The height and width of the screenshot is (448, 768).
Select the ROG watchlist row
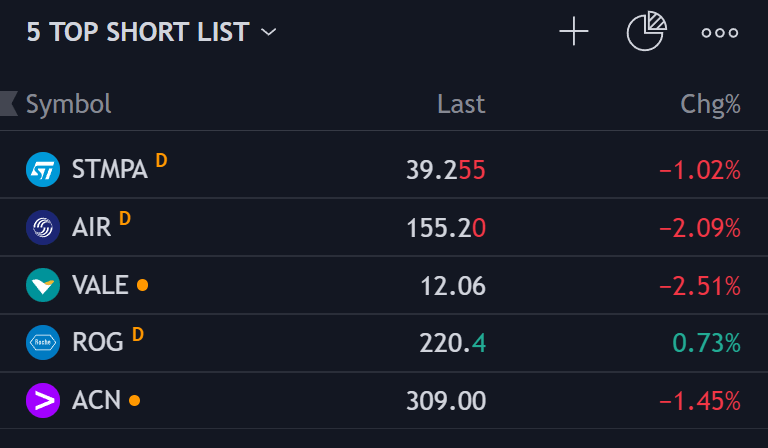pyautogui.click(x=384, y=342)
